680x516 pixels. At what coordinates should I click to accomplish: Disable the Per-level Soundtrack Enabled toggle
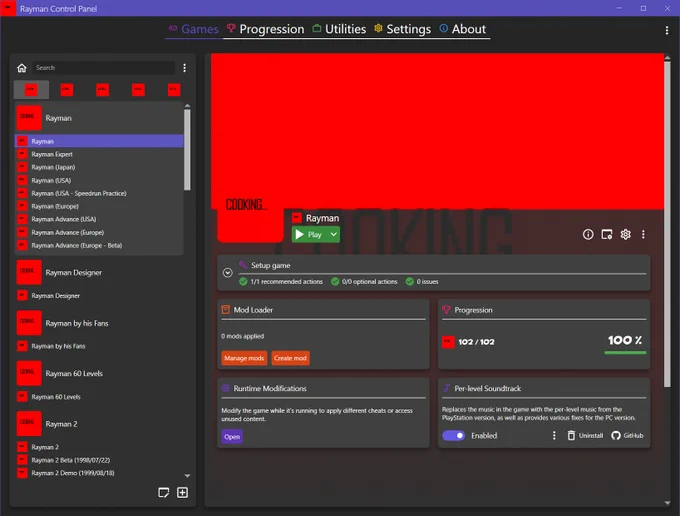point(454,435)
